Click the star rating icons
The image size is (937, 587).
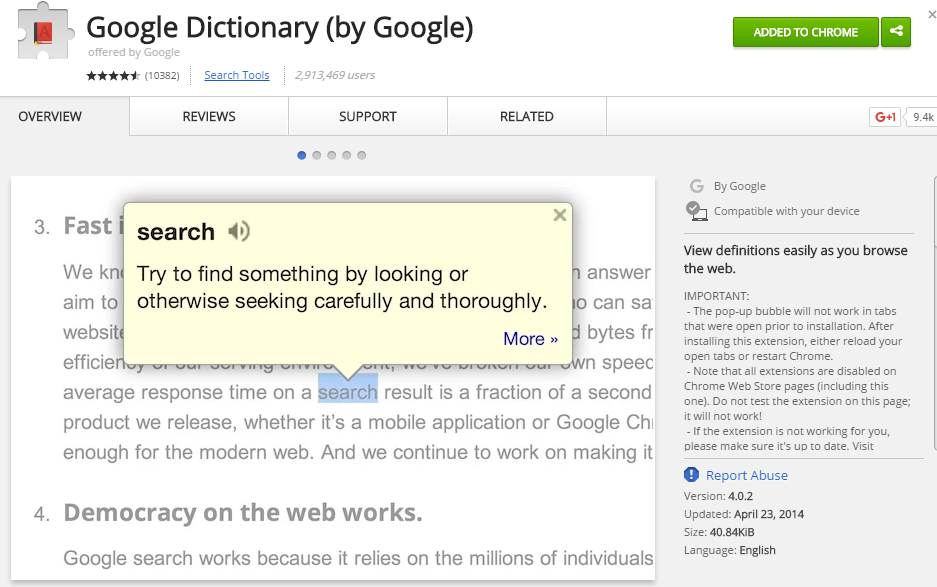click(x=113, y=75)
